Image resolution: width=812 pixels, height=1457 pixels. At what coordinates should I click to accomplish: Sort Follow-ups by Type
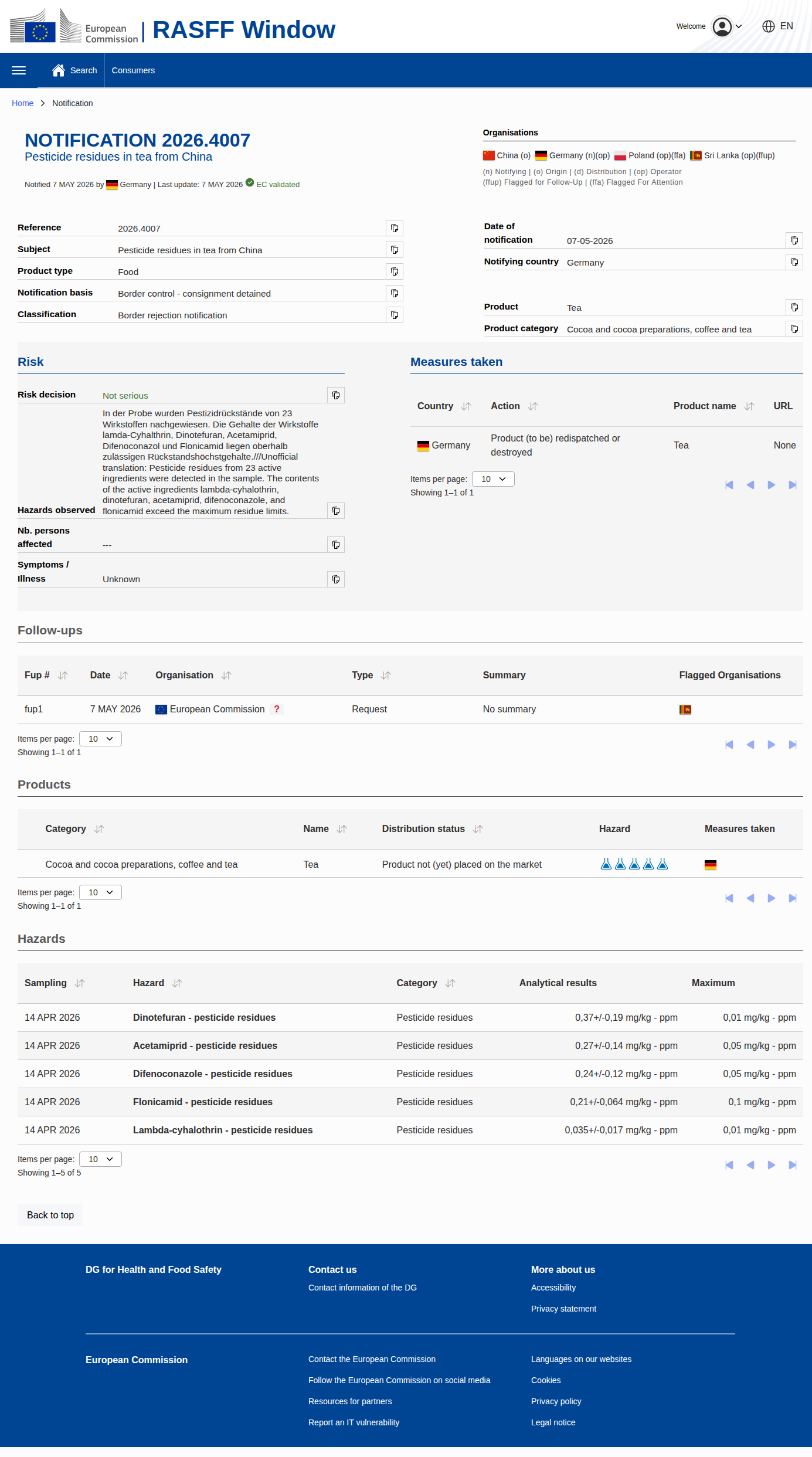coord(386,675)
